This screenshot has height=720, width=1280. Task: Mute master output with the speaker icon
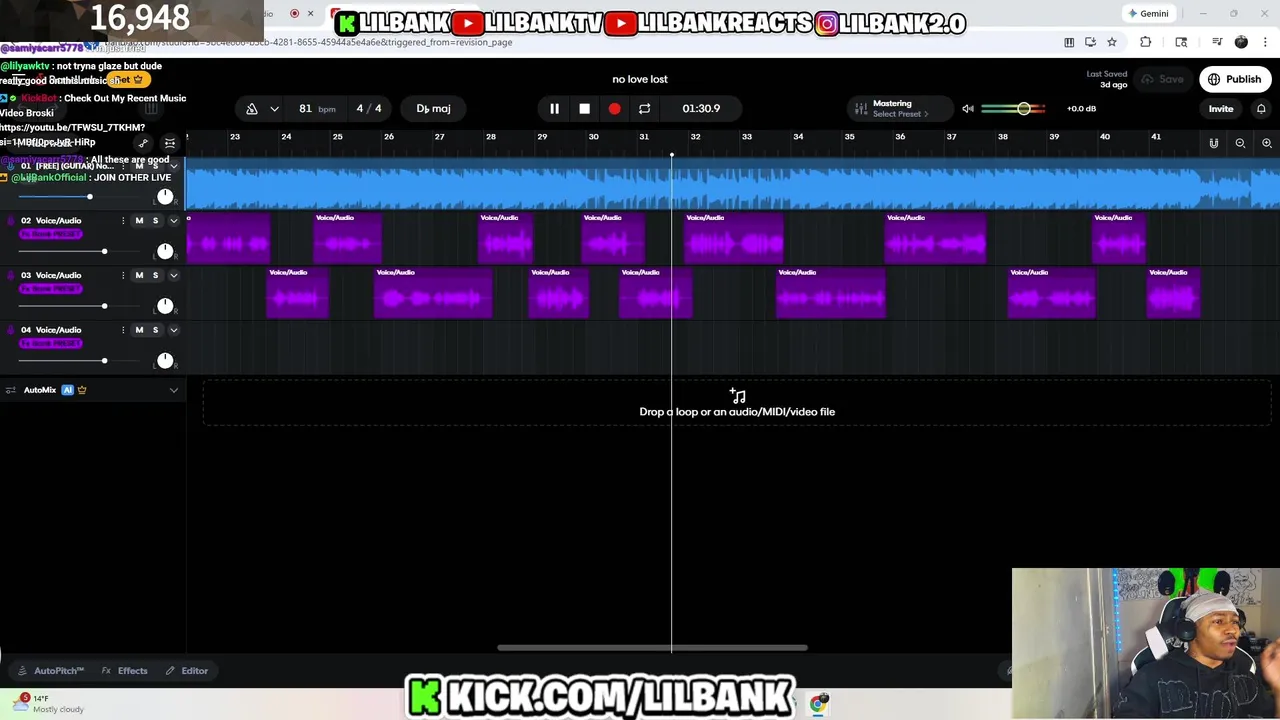tap(968, 109)
